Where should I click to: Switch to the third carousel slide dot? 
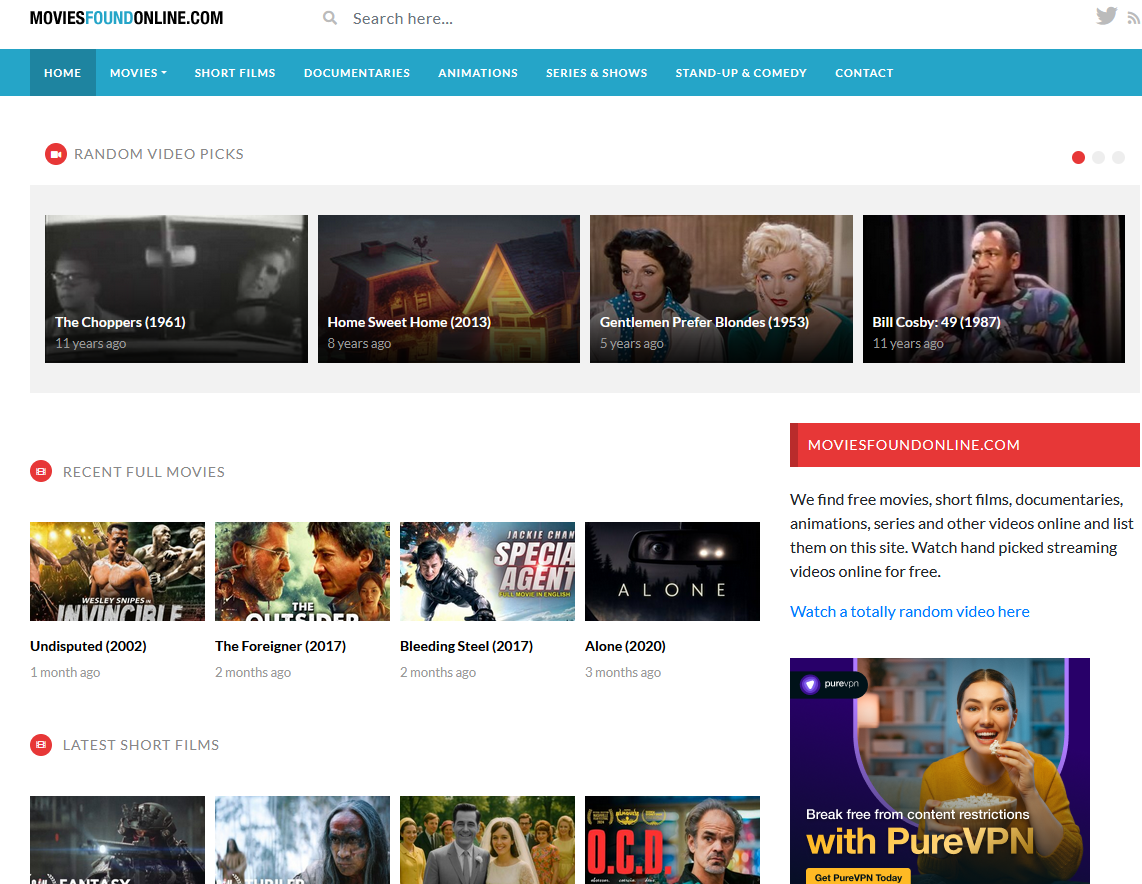coord(1118,157)
